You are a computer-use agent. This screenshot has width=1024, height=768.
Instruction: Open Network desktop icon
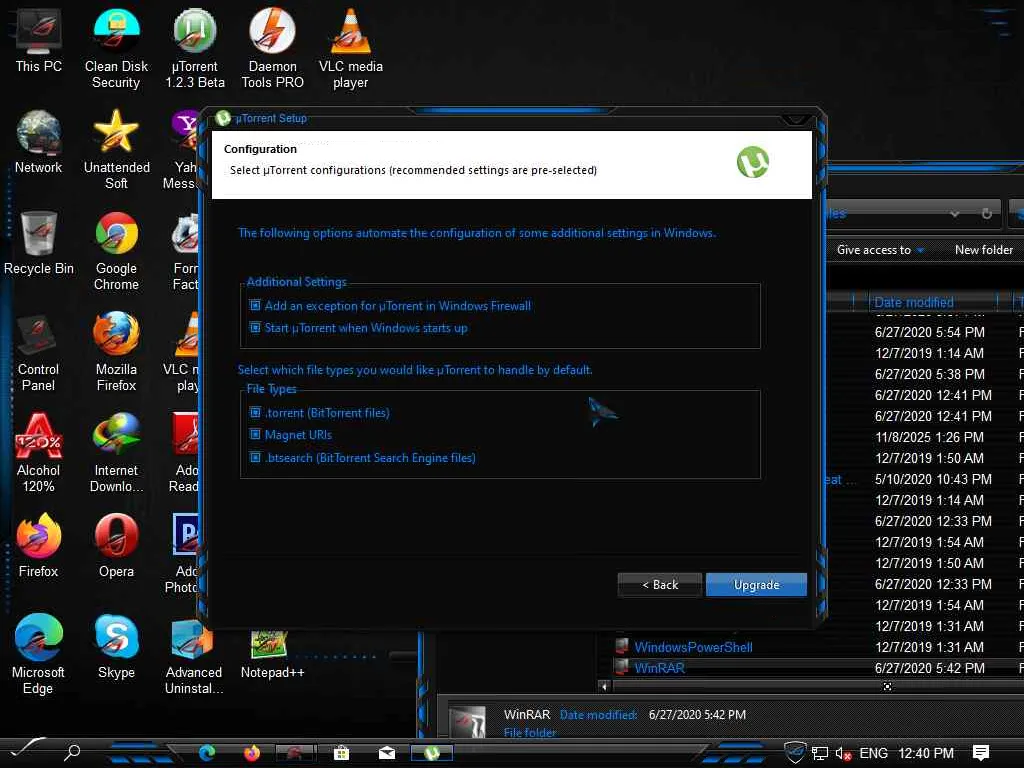coord(39,142)
